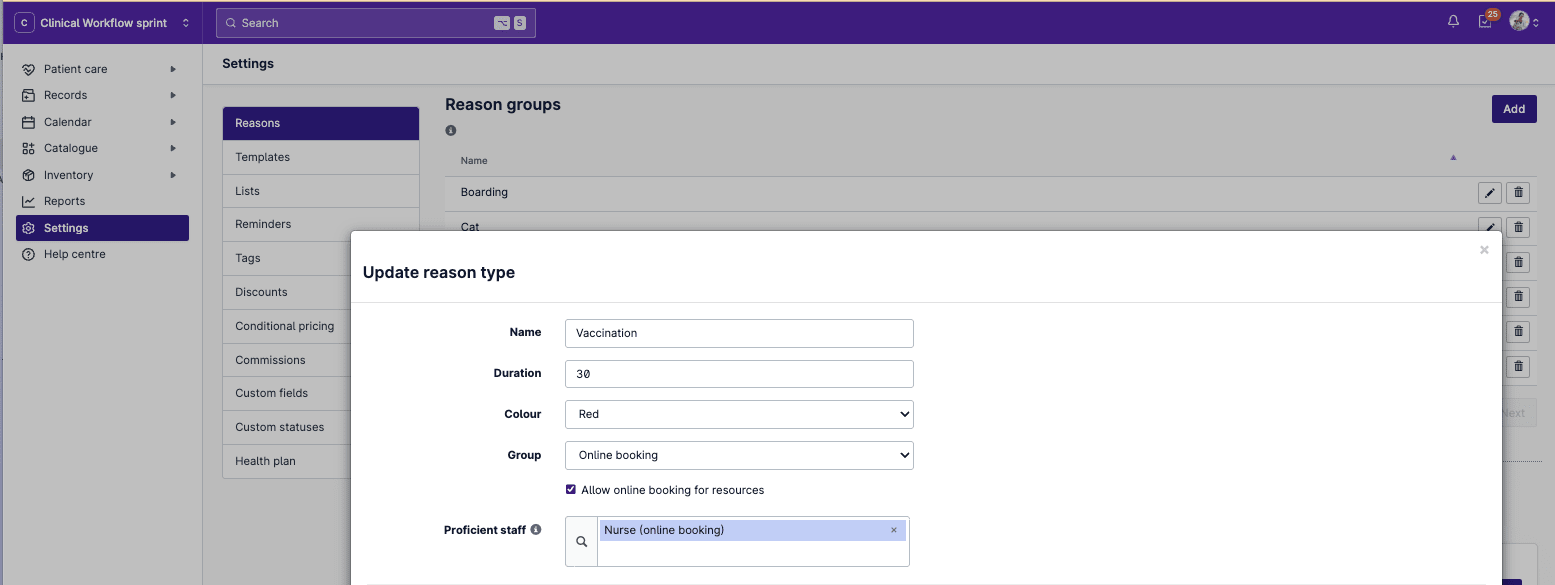Select the Boarding row text

484,192
